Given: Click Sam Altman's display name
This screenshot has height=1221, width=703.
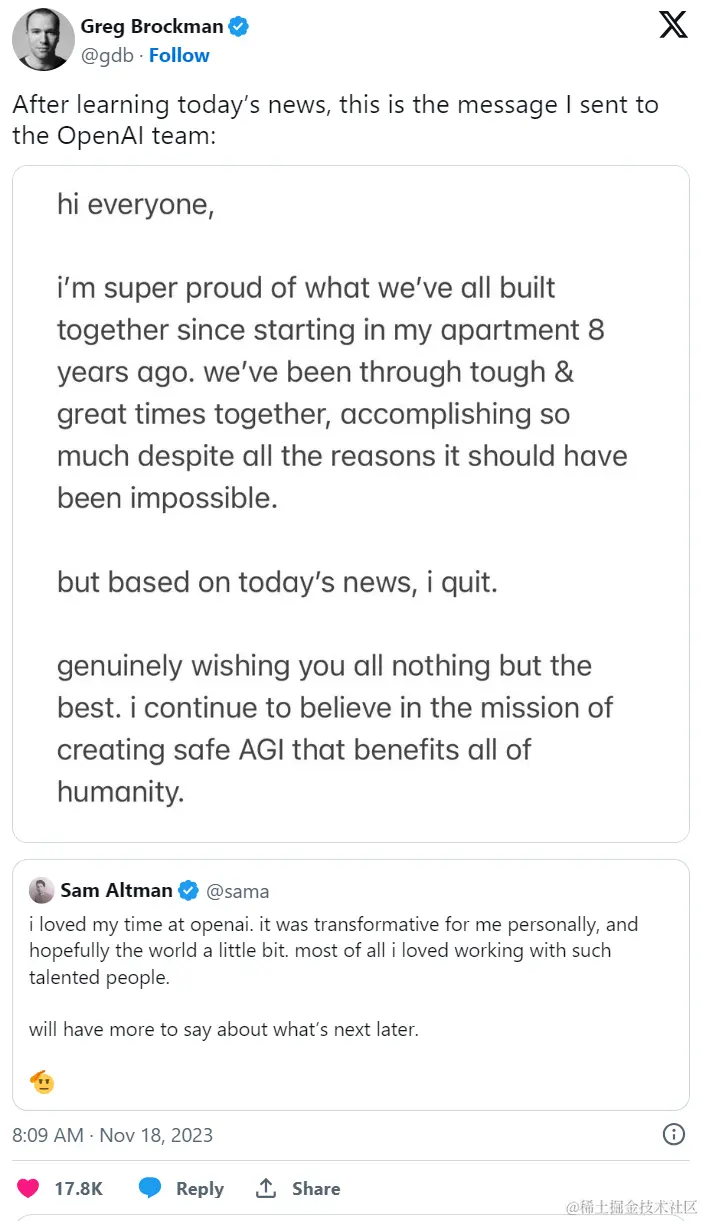Looking at the screenshot, I should point(115,890).
